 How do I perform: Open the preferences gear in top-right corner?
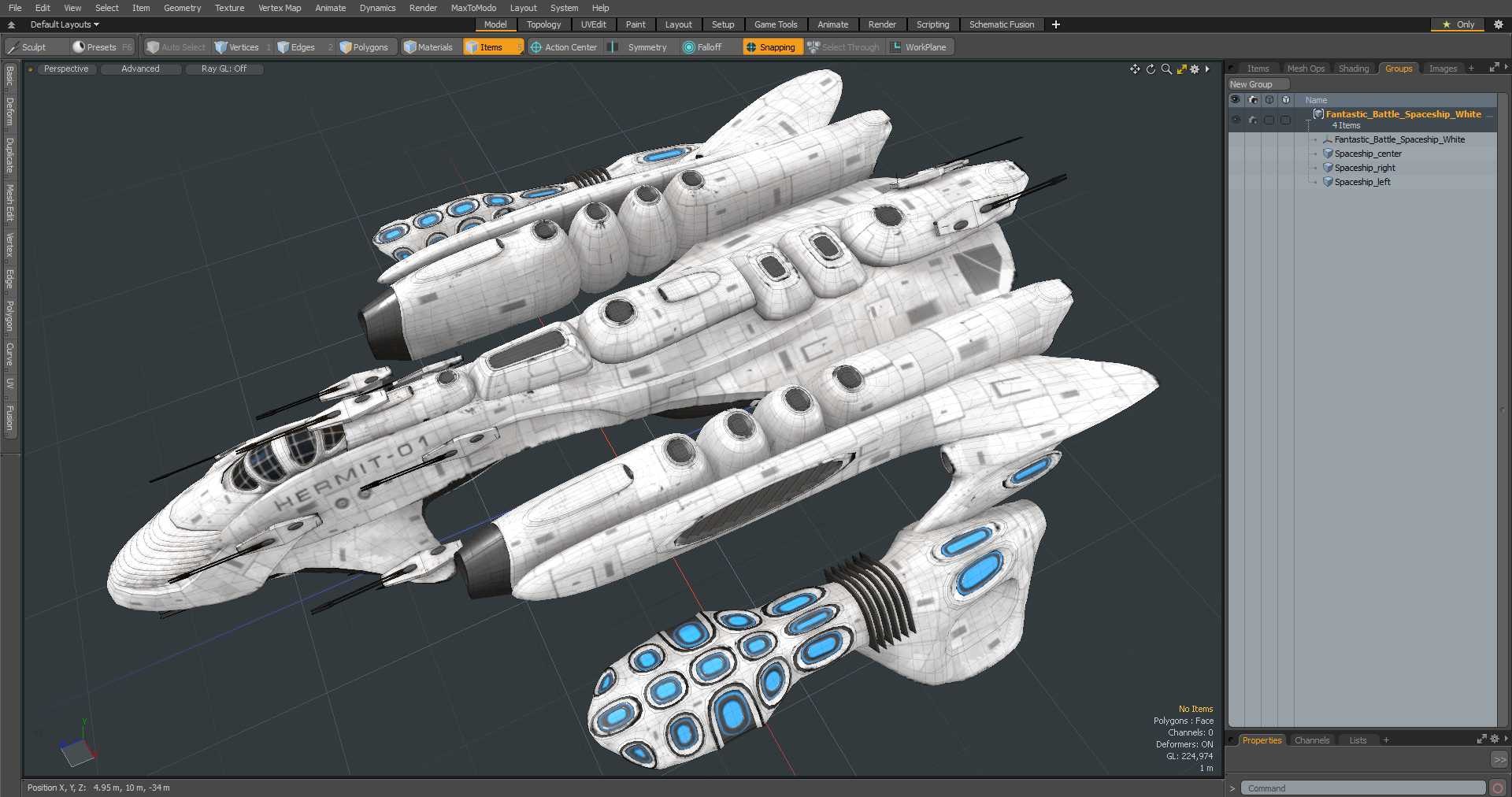point(1499,24)
